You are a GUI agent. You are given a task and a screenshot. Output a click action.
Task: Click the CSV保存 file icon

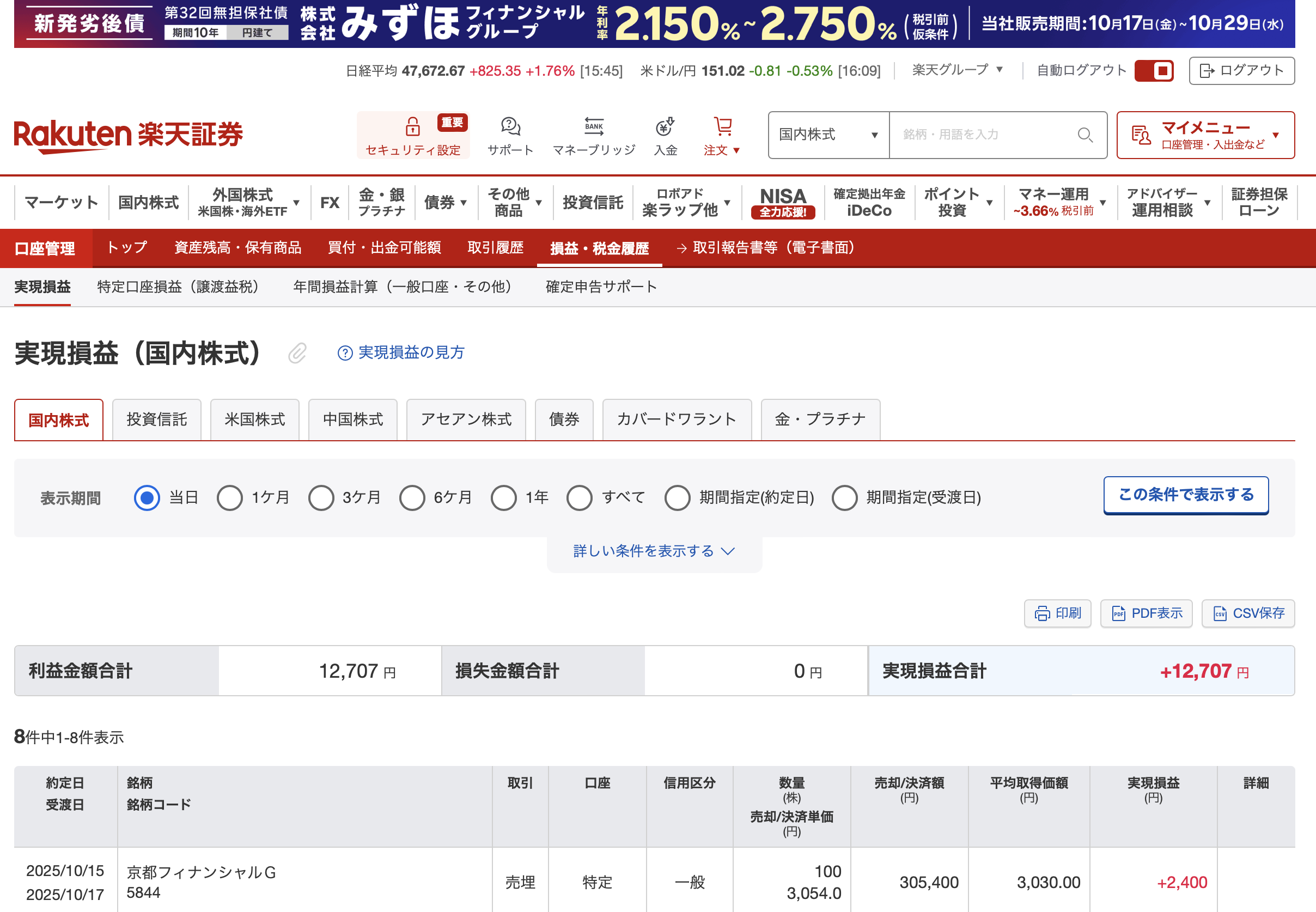point(1220,613)
